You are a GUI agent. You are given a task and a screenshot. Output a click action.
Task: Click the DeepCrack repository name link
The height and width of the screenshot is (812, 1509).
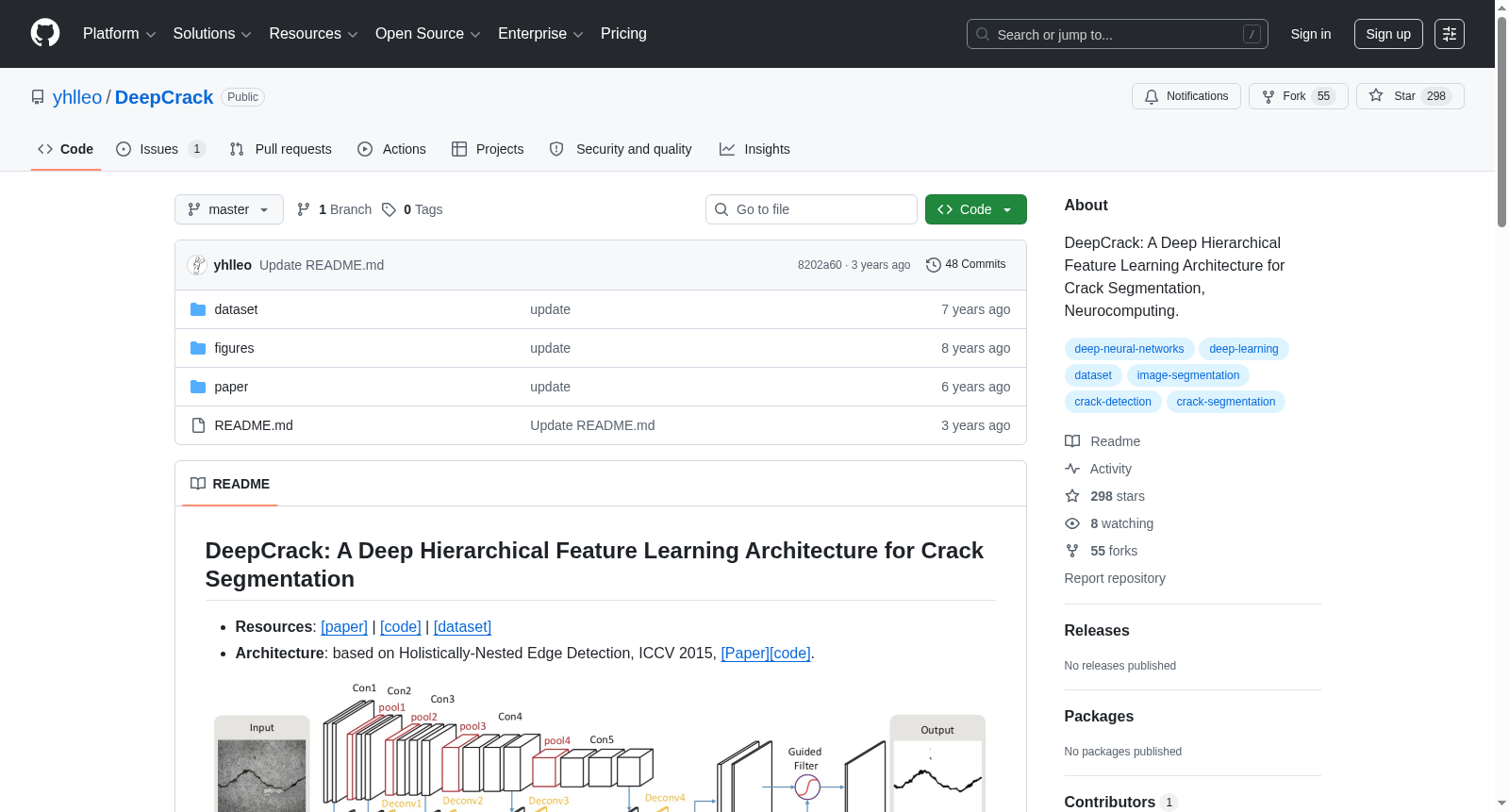click(x=164, y=97)
